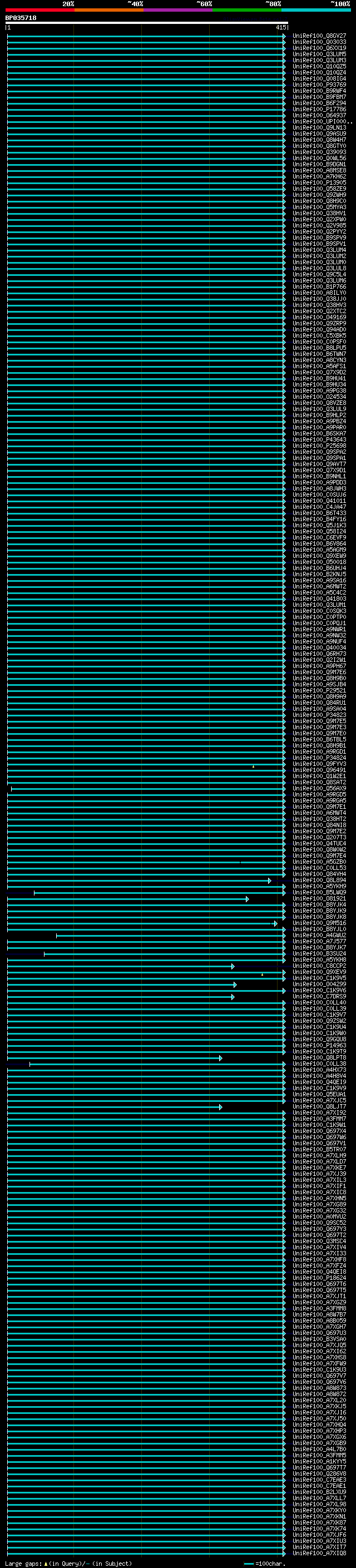Select the UniRef100_A8W873 label

[319, 1388]
